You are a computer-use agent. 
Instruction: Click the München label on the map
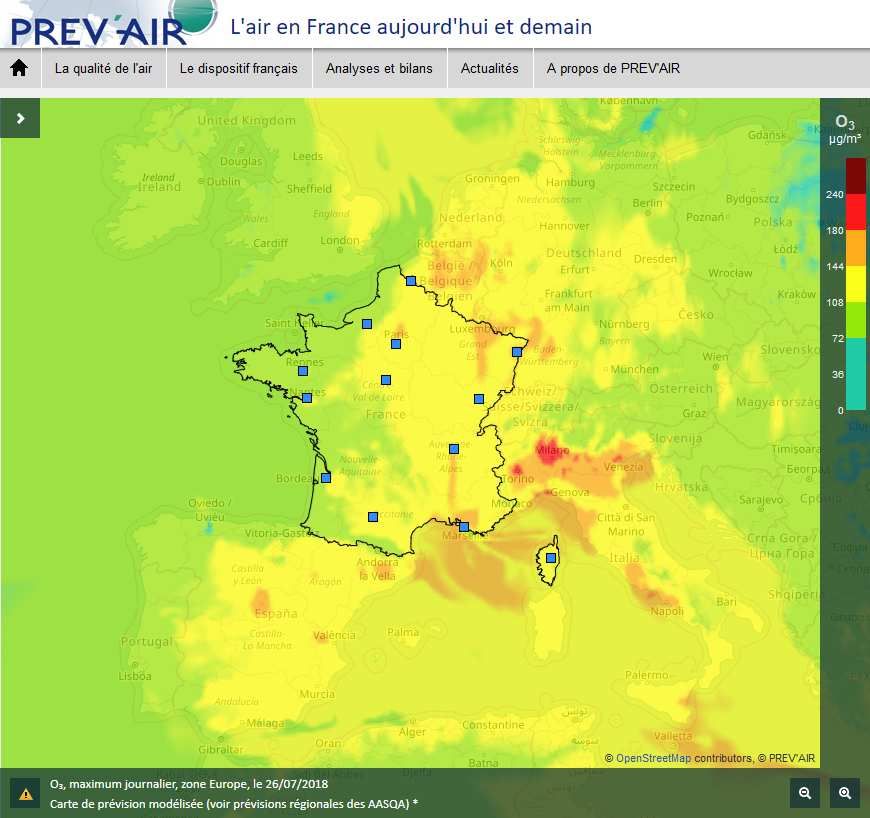634,369
